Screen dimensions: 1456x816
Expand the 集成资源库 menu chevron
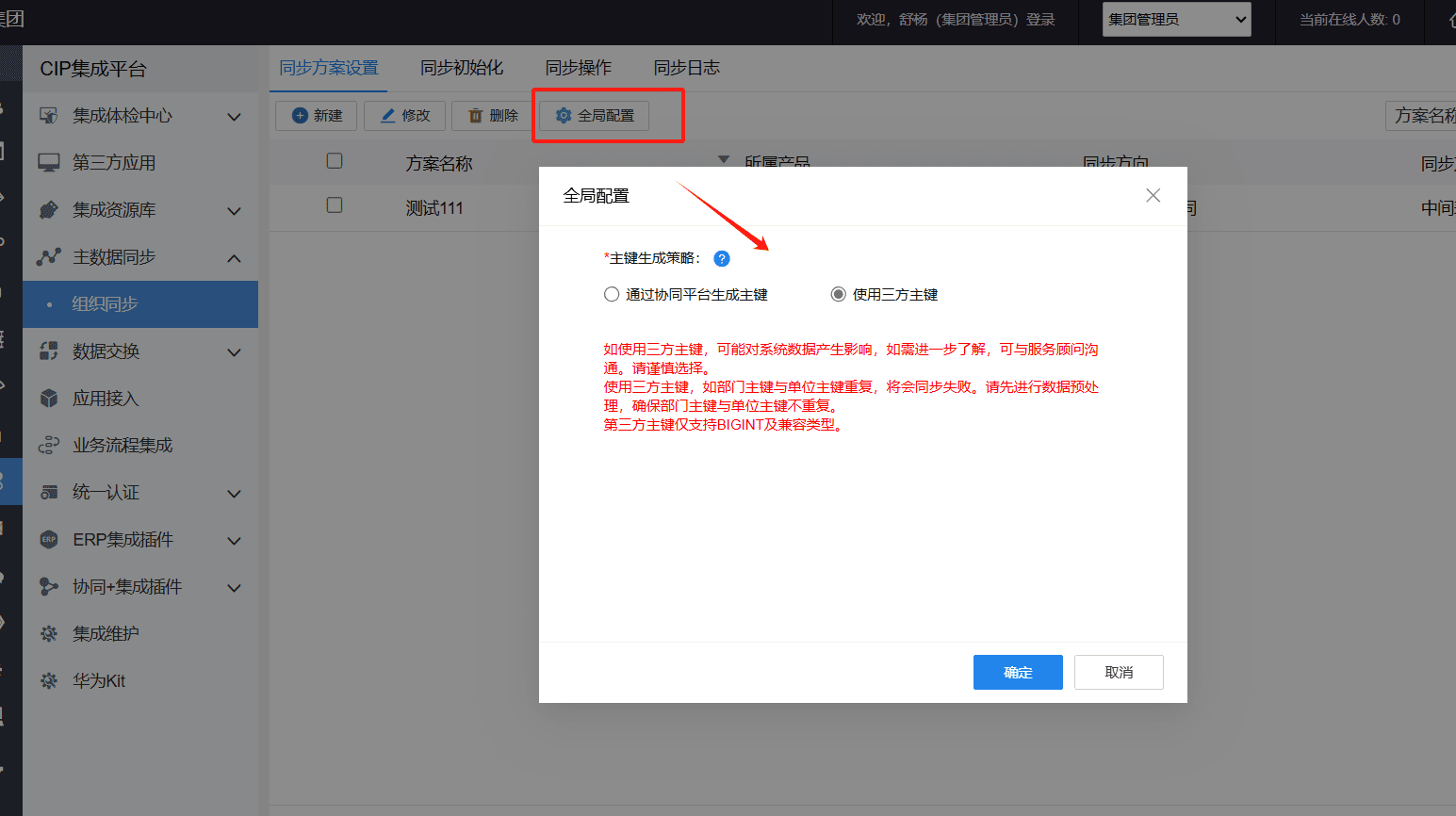[235, 211]
